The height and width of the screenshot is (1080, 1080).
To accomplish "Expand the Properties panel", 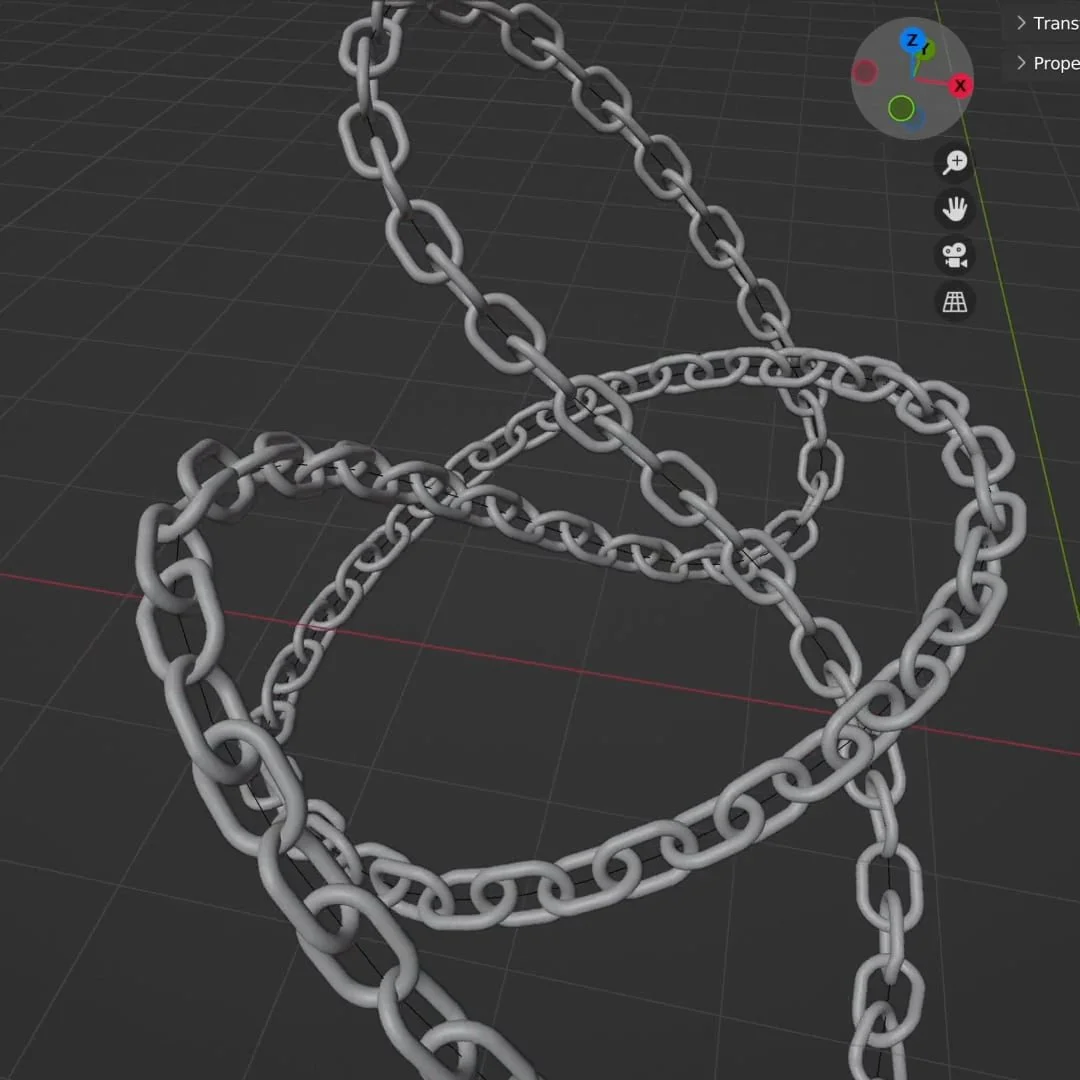I will [1046, 63].
